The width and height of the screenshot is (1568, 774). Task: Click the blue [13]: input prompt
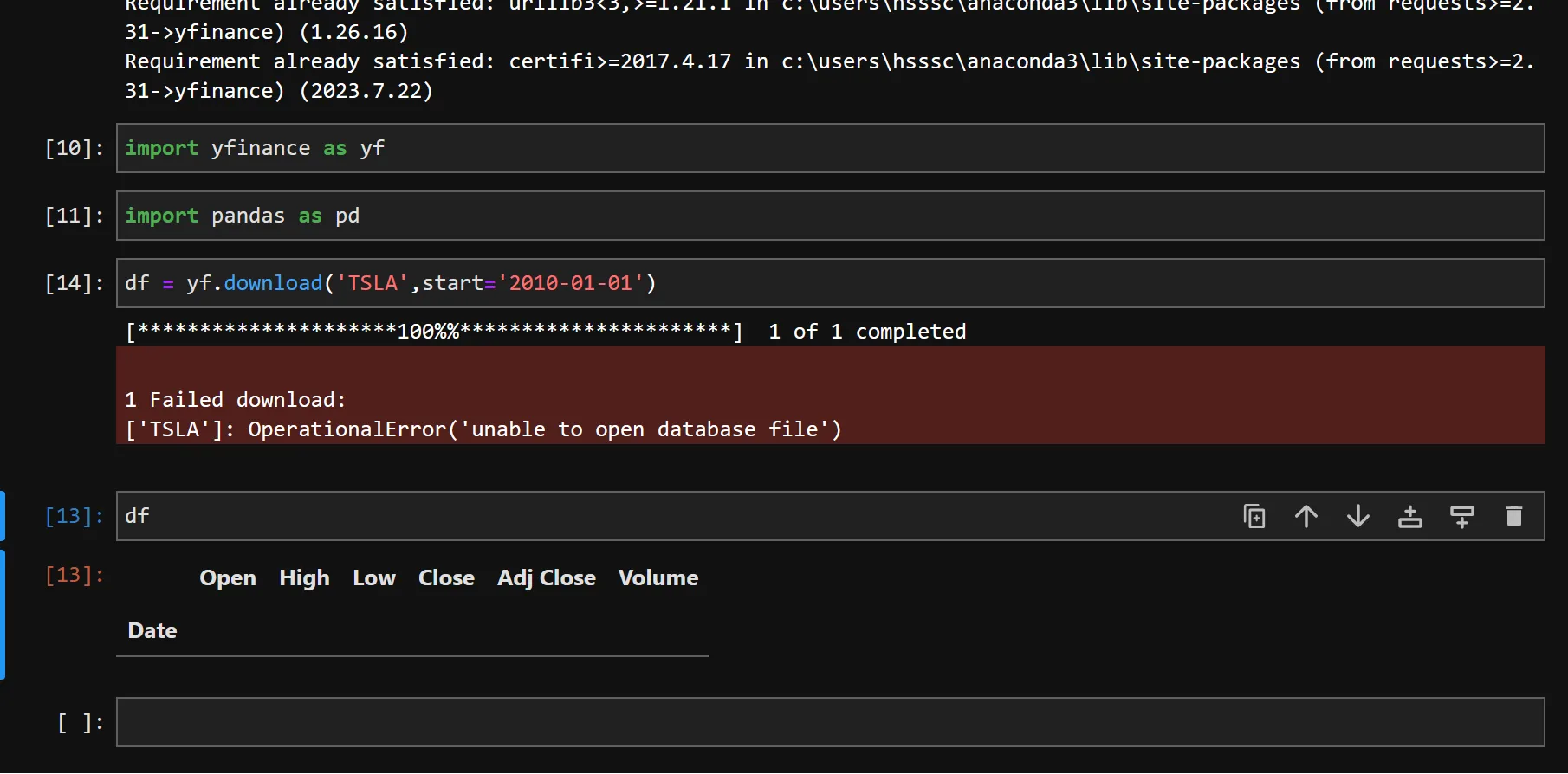point(75,516)
